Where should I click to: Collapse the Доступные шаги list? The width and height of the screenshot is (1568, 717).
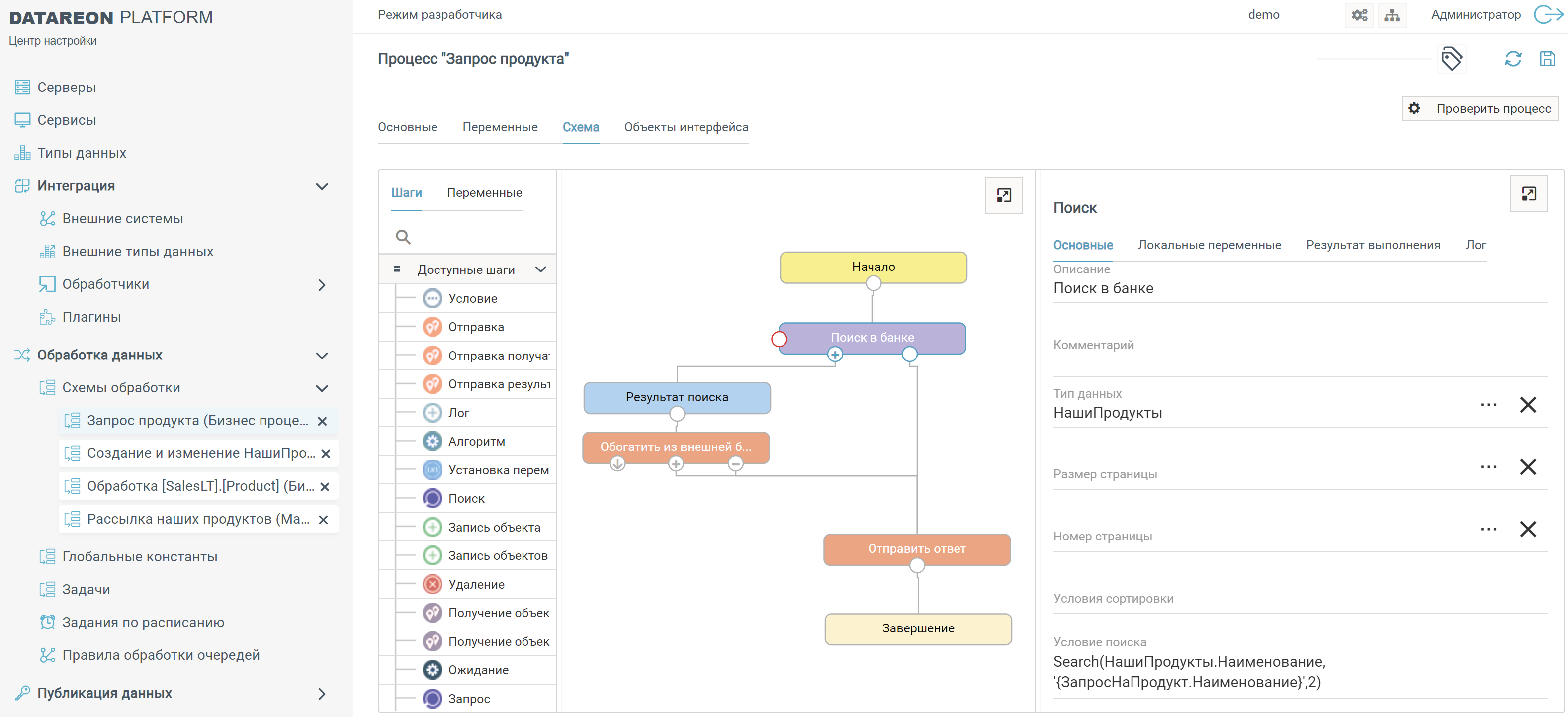(540, 269)
